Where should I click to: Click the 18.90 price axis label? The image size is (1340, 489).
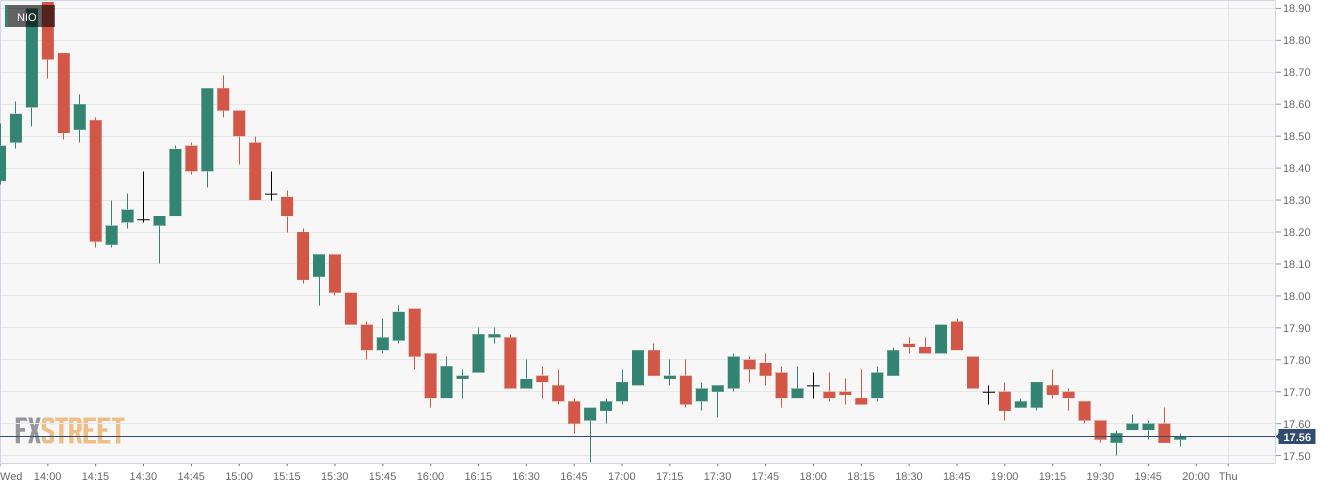[1297, 8]
